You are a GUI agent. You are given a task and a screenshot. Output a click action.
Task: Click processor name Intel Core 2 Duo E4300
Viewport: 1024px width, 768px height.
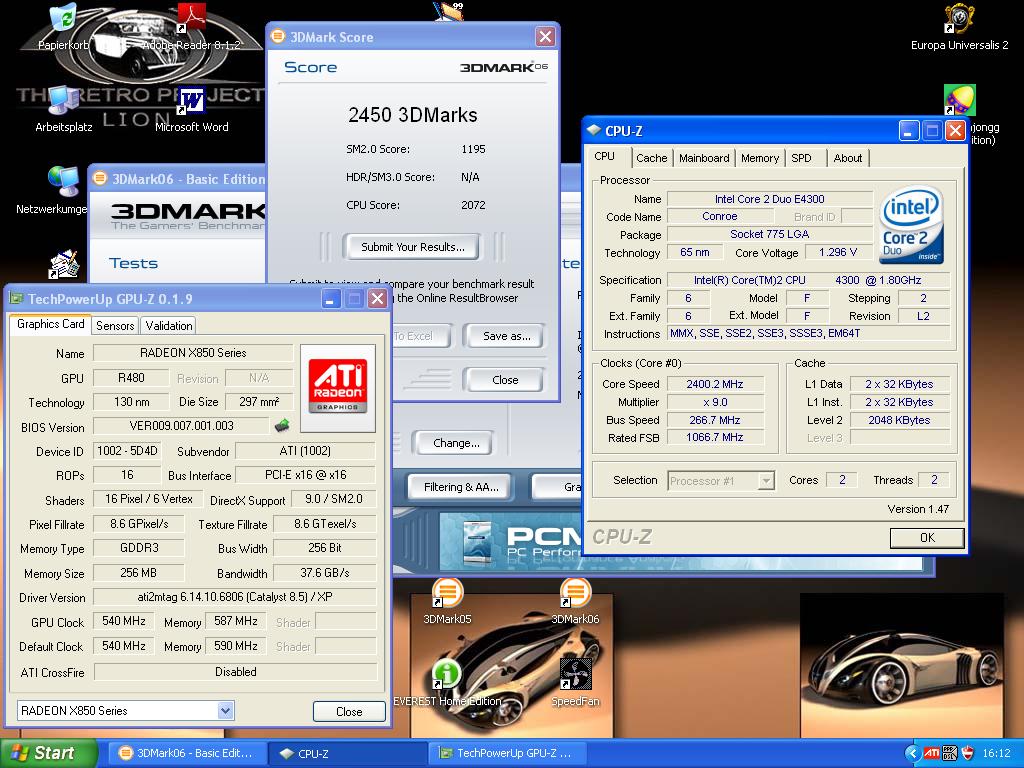point(769,199)
